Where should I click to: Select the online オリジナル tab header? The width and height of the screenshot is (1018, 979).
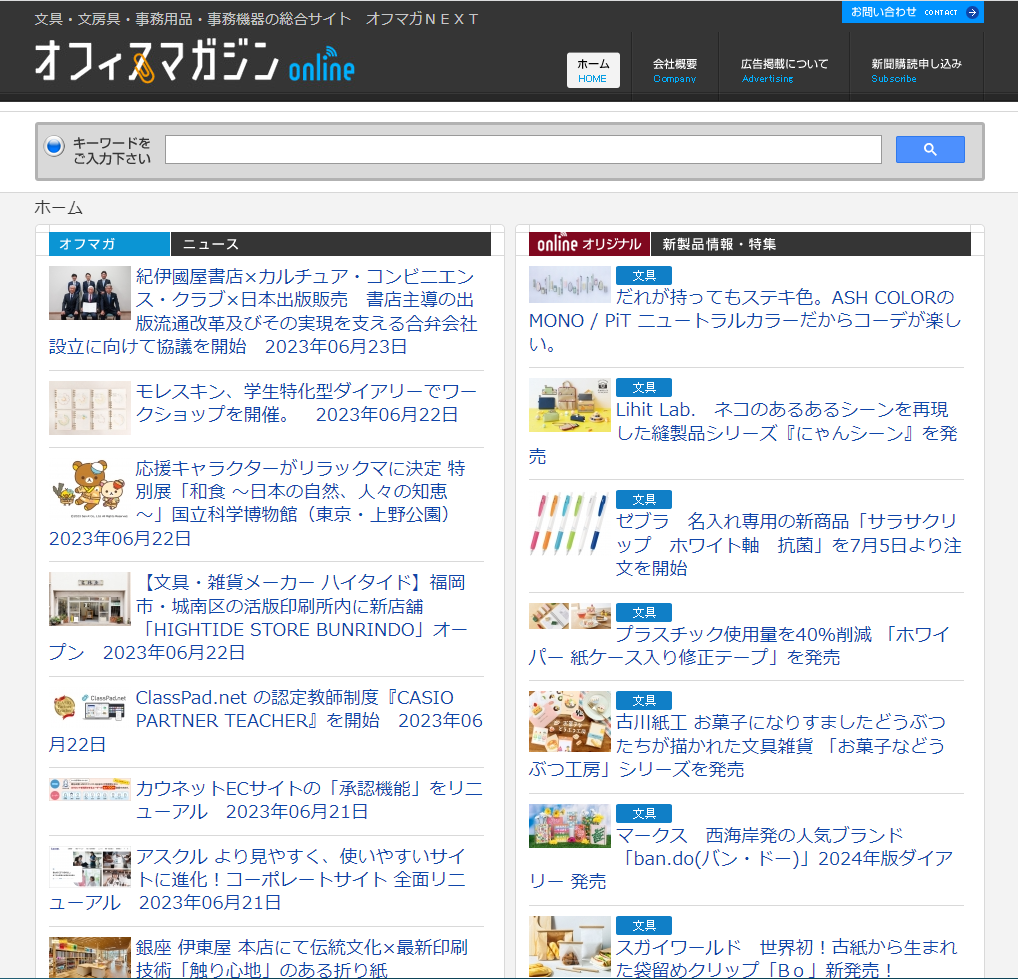[589, 244]
